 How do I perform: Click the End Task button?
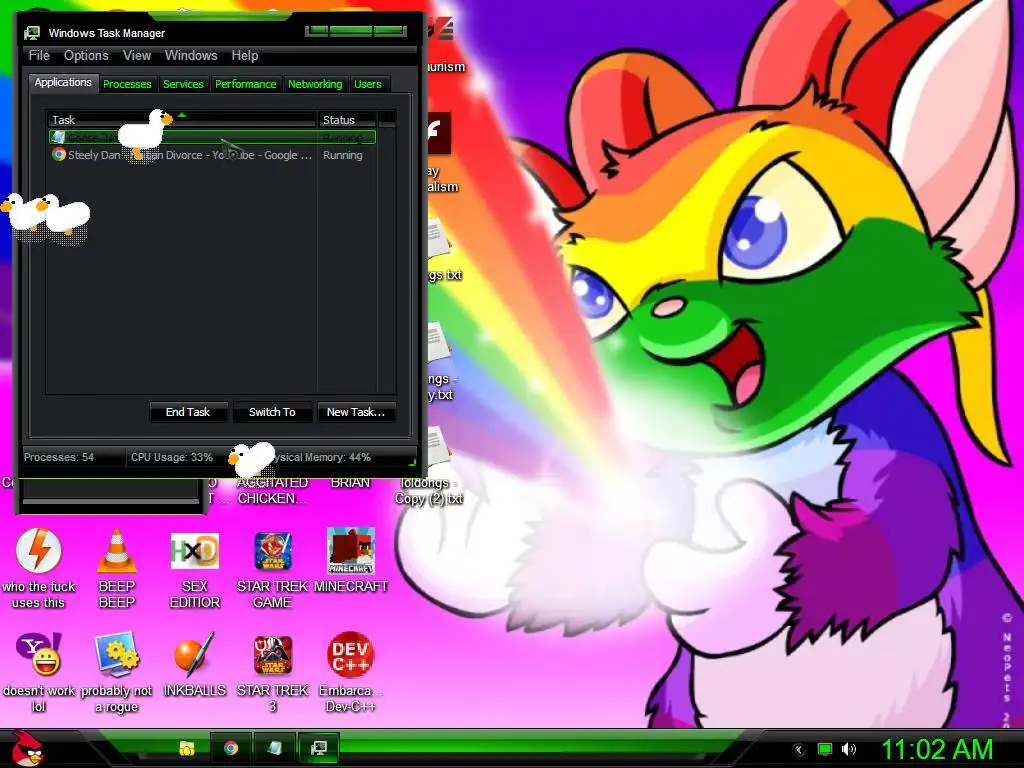188,412
